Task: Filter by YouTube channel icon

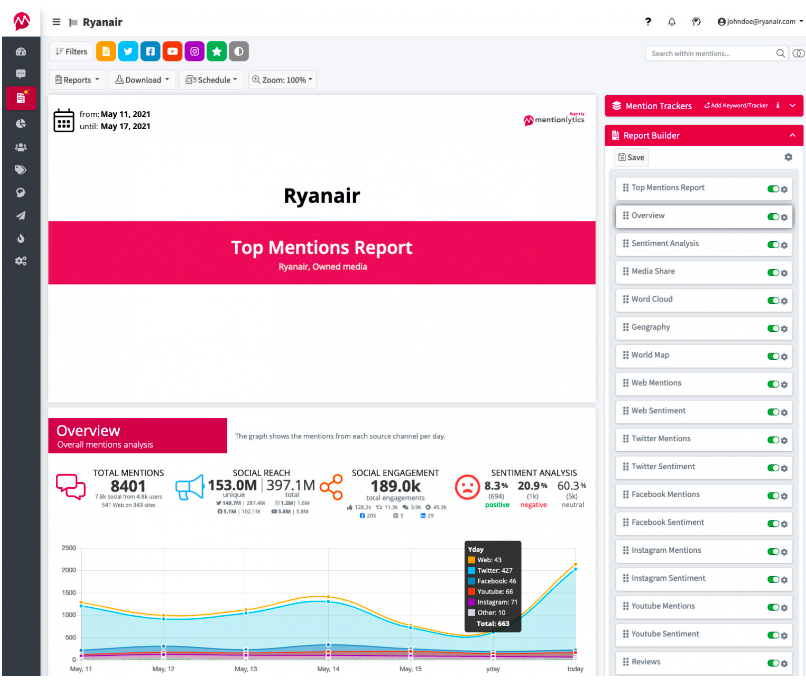Action: pyautogui.click(x=172, y=51)
